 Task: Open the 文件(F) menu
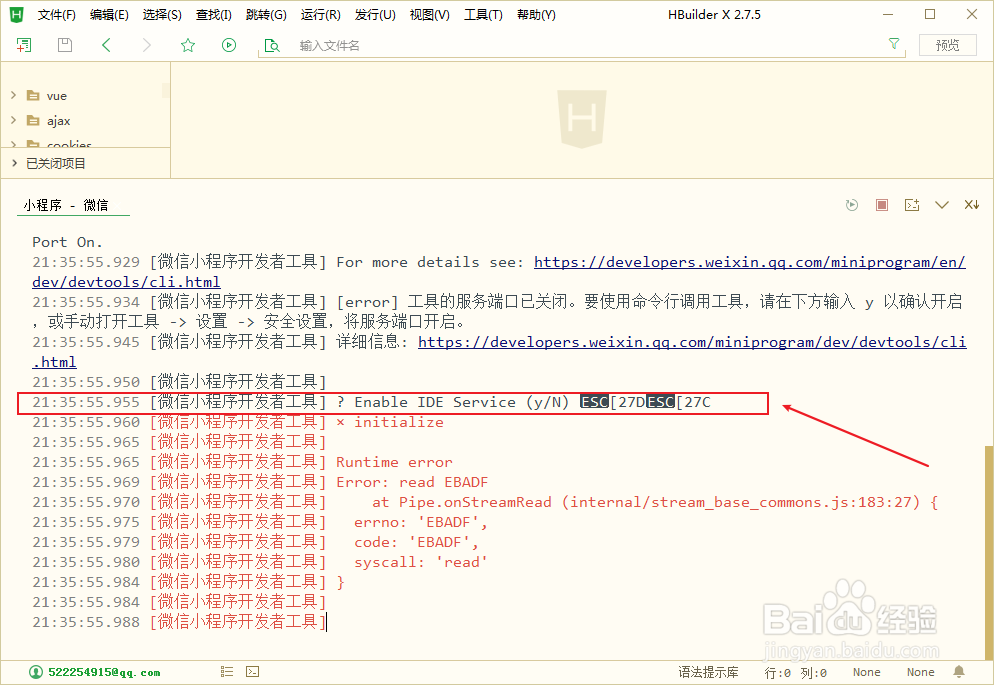56,15
